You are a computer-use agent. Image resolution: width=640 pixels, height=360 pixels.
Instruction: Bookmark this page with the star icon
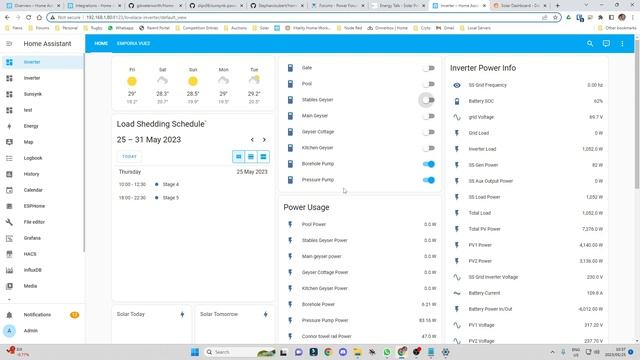[555, 18]
